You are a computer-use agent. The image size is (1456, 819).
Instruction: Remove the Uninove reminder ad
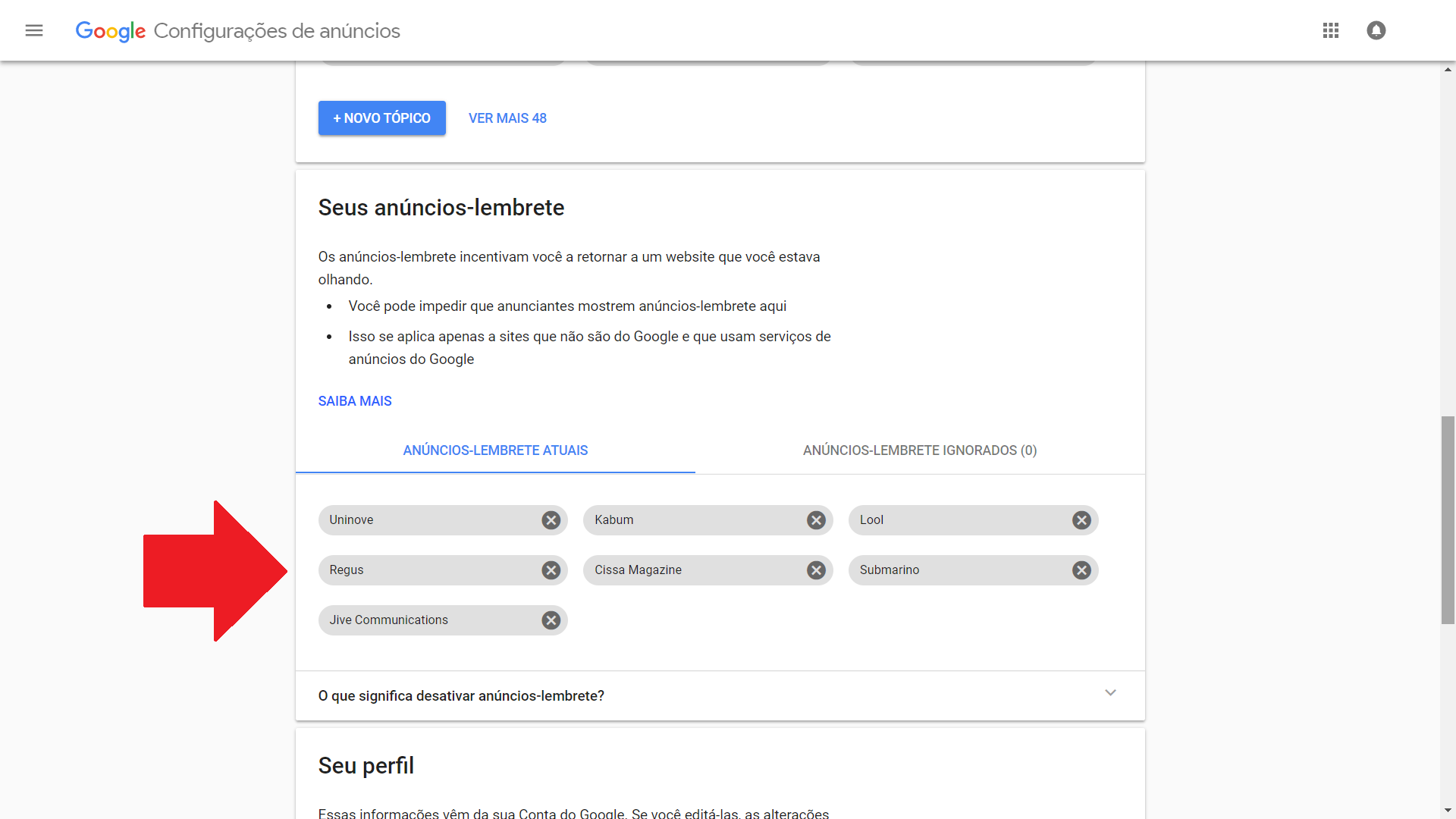[x=551, y=520]
